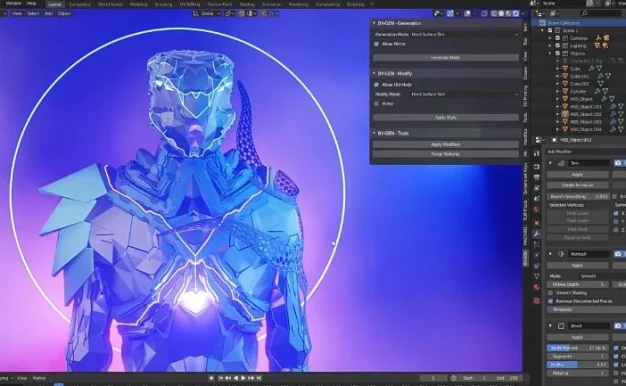Click the Bevel modifier type icon
Screen dimensions: 626x386
561,326
